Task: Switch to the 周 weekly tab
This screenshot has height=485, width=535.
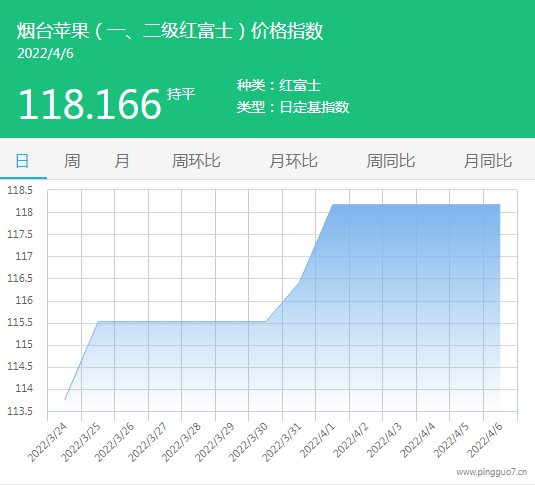Action: click(72, 161)
